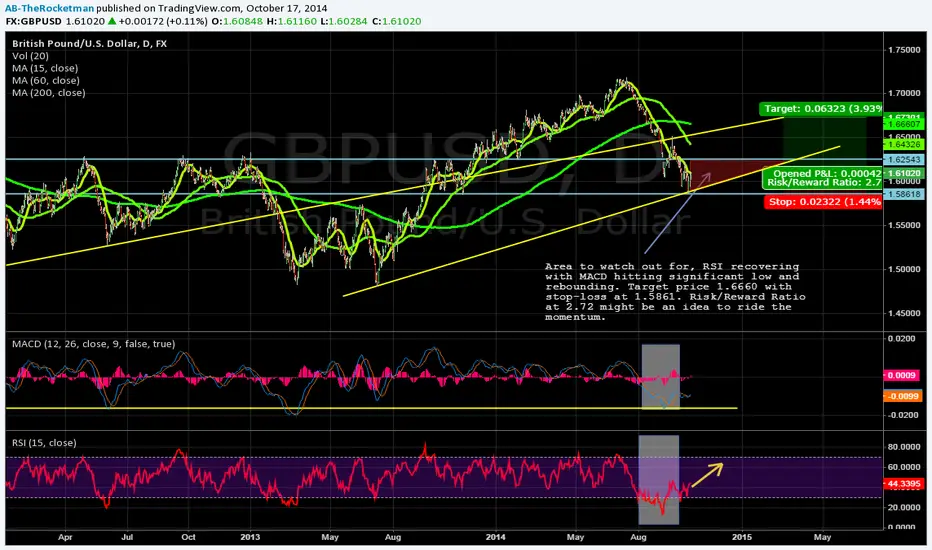Click the 1.75000 price axis label
The image size is (932, 550).
[903, 50]
